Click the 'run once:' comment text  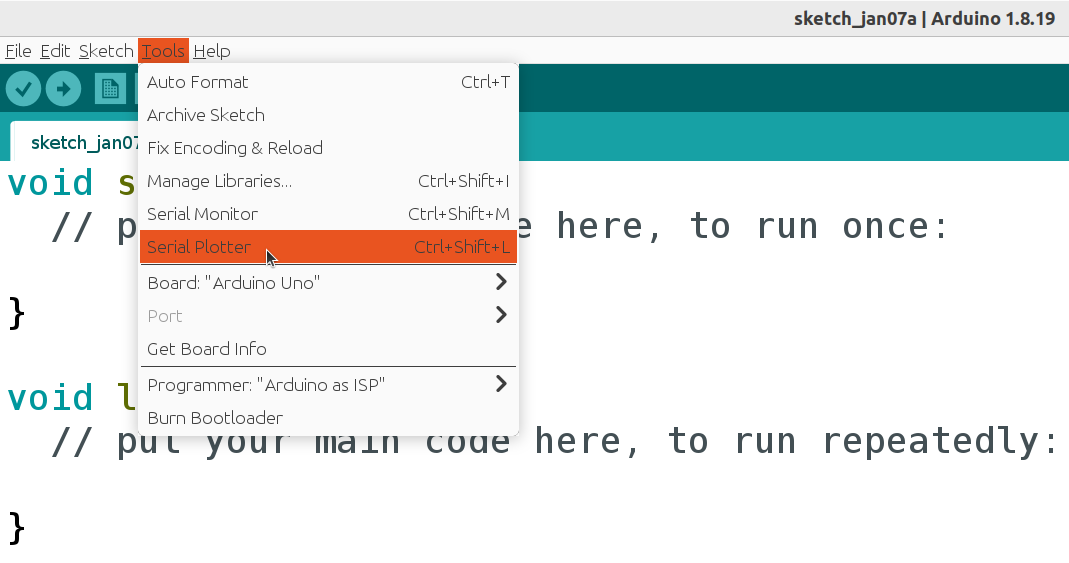[852, 226]
